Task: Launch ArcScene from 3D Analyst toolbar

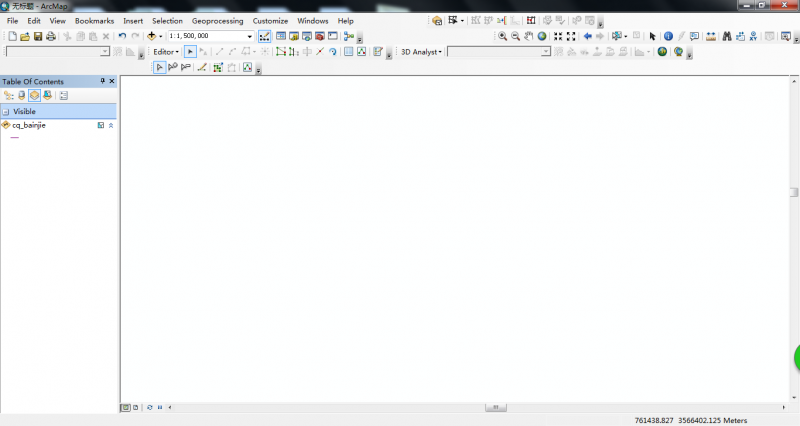Action: point(662,52)
